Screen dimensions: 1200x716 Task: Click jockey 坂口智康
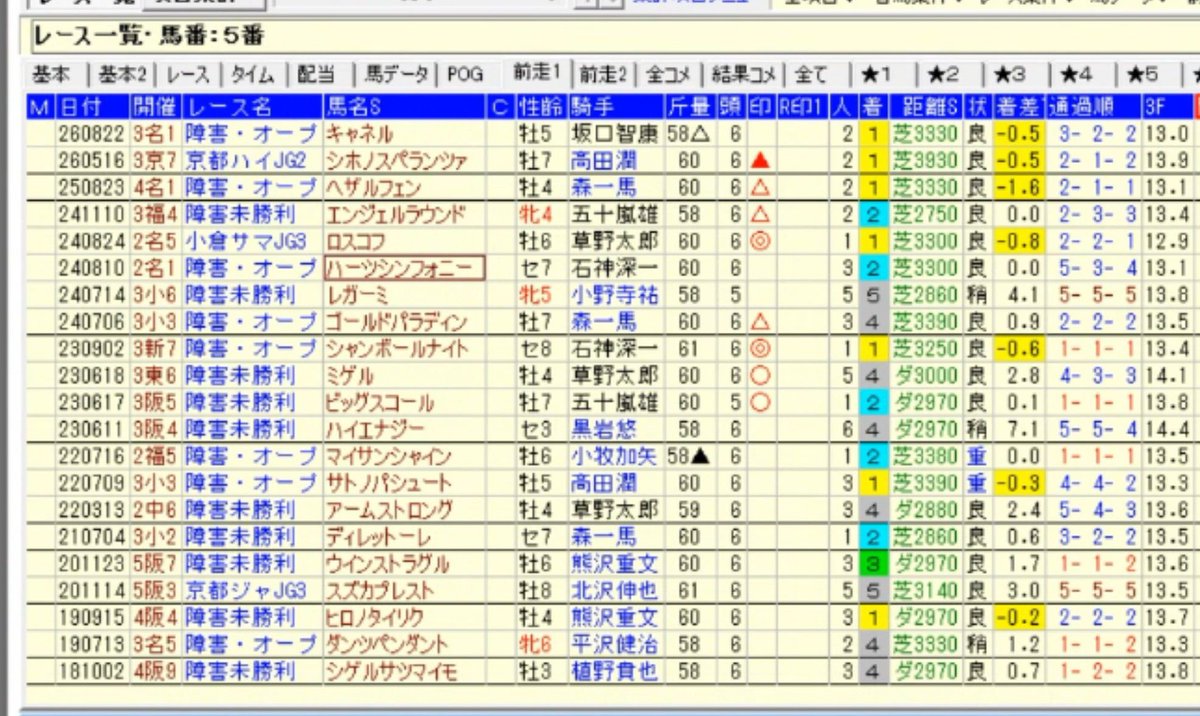pyautogui.click(x=615, y=134)
